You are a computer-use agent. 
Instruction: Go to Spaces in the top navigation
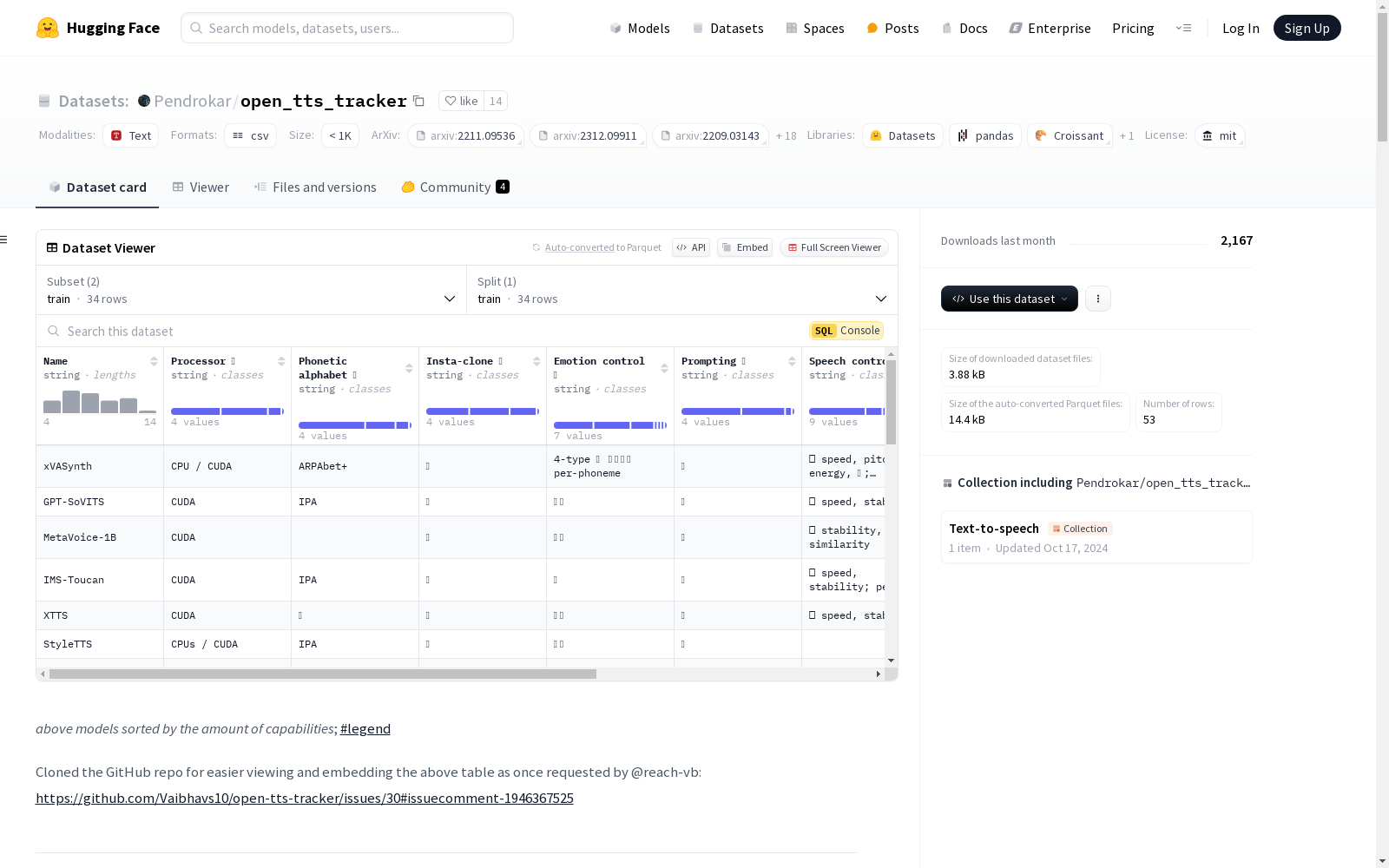click(815, 28)
